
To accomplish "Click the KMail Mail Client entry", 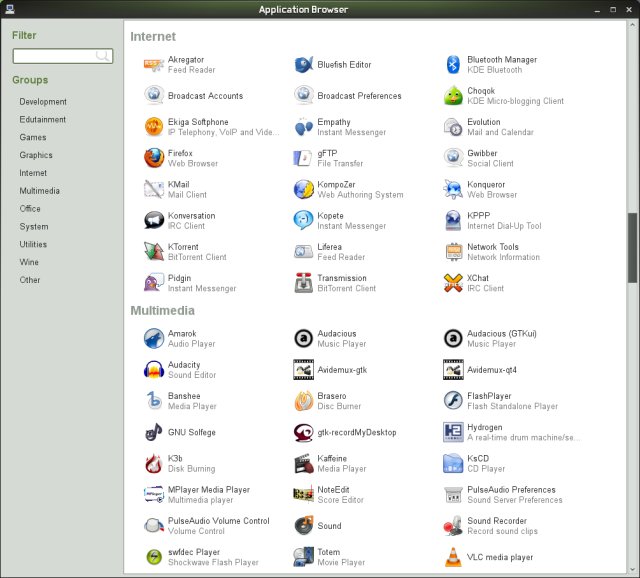I will 176,189.
